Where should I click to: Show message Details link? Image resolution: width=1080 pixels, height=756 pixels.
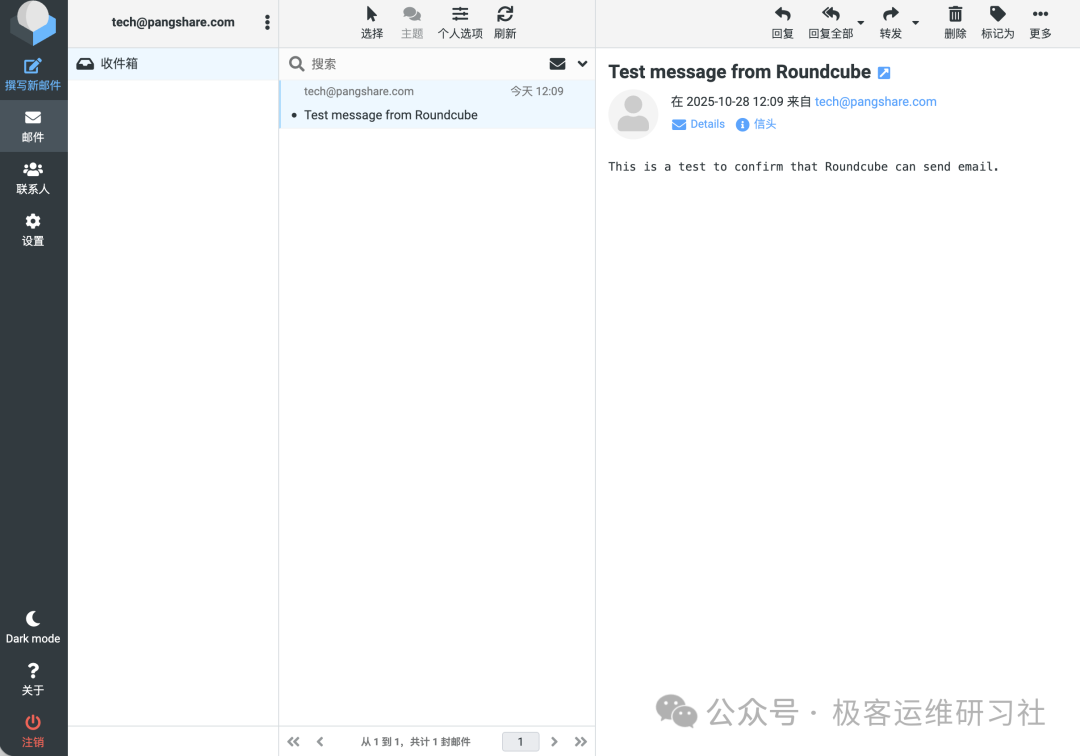(707, 124)
